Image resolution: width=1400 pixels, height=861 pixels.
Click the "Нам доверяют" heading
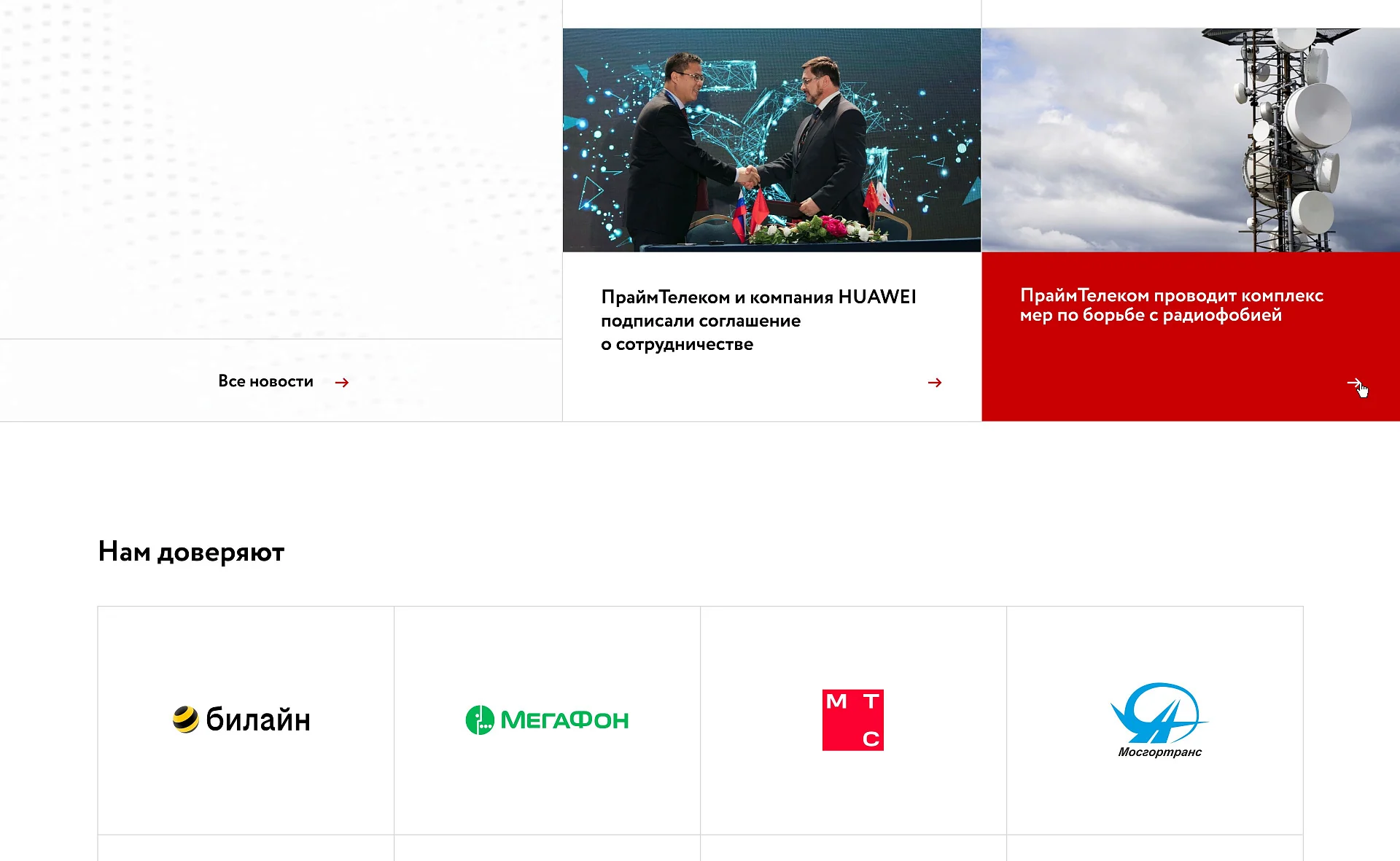[x=191, y=552]
